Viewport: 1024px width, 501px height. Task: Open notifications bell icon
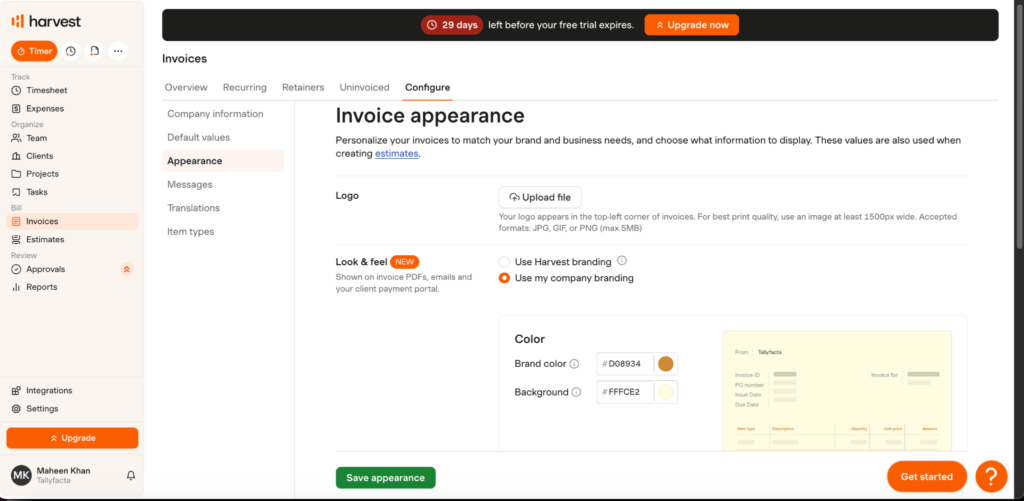131,476
